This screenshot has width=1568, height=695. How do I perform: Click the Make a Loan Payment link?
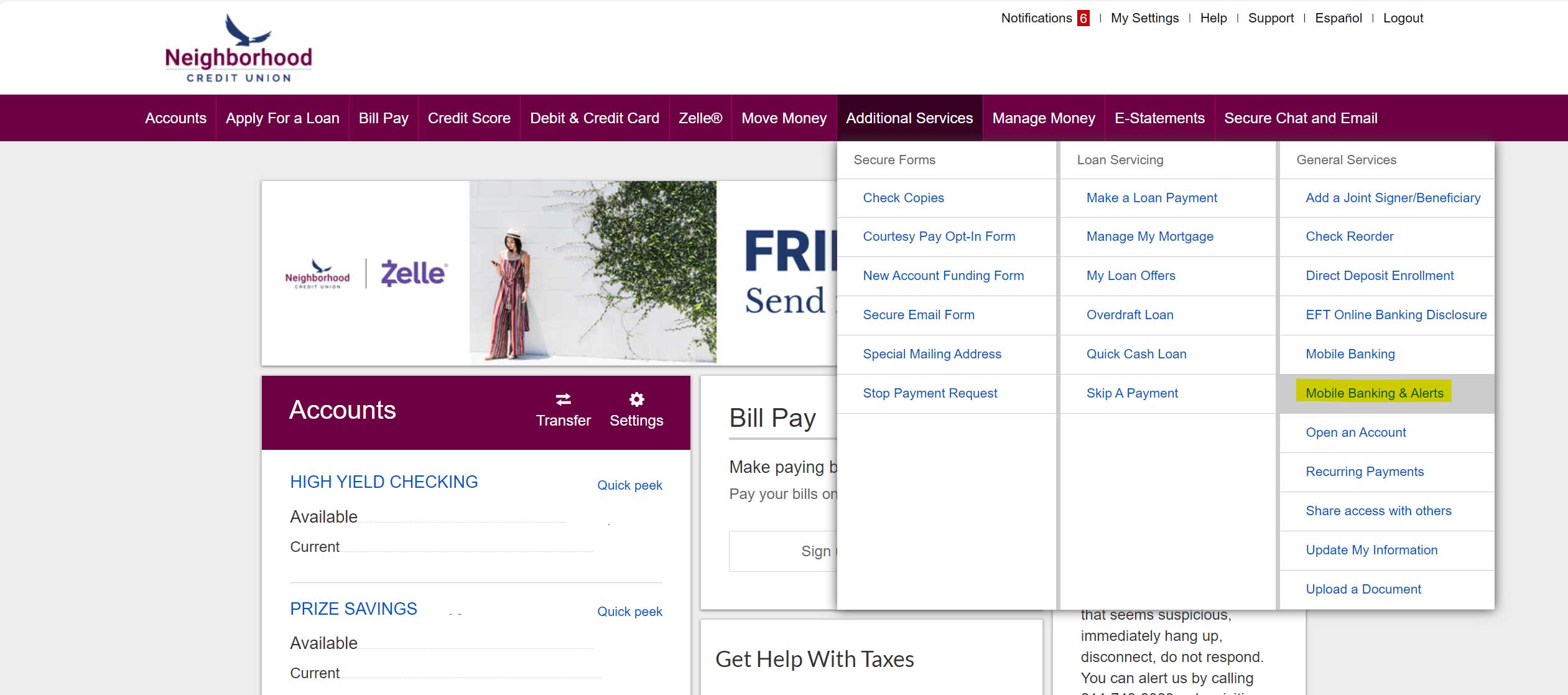point(1152,197)
